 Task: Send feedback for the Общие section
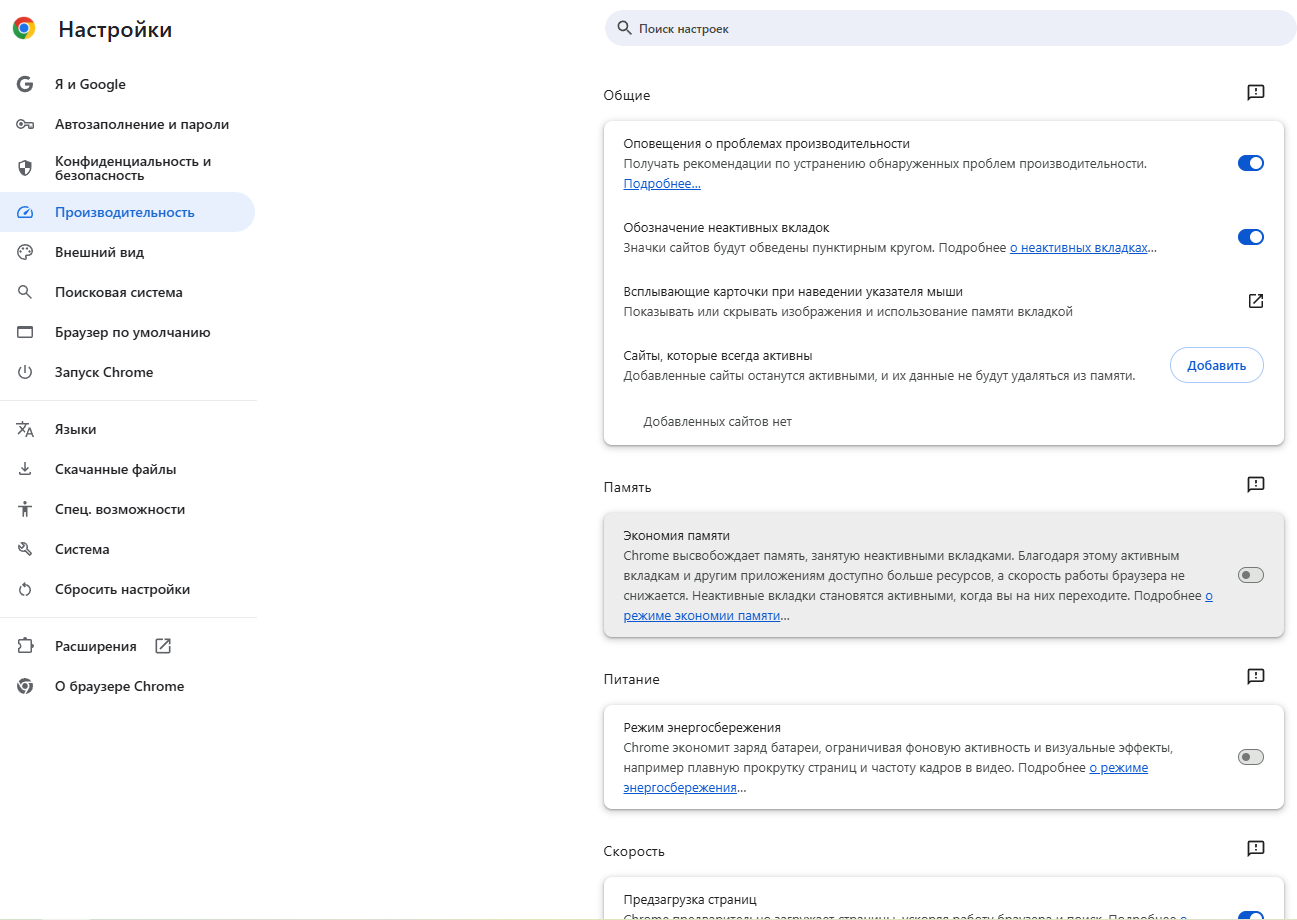(x=1256, y=93)
